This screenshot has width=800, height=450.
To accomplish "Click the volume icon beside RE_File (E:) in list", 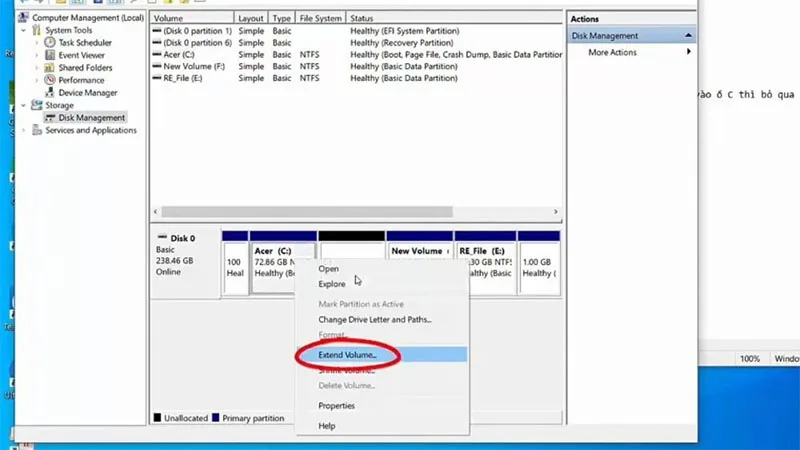I will tap(157, 78).
